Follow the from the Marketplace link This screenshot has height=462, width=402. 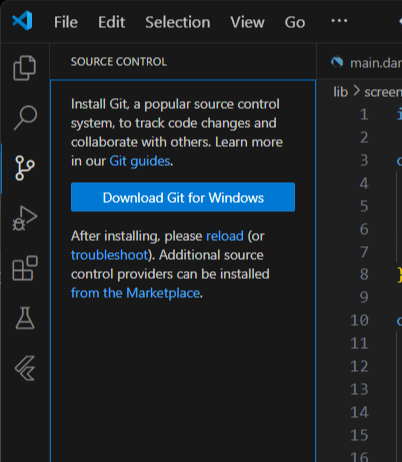click(135, 293)
